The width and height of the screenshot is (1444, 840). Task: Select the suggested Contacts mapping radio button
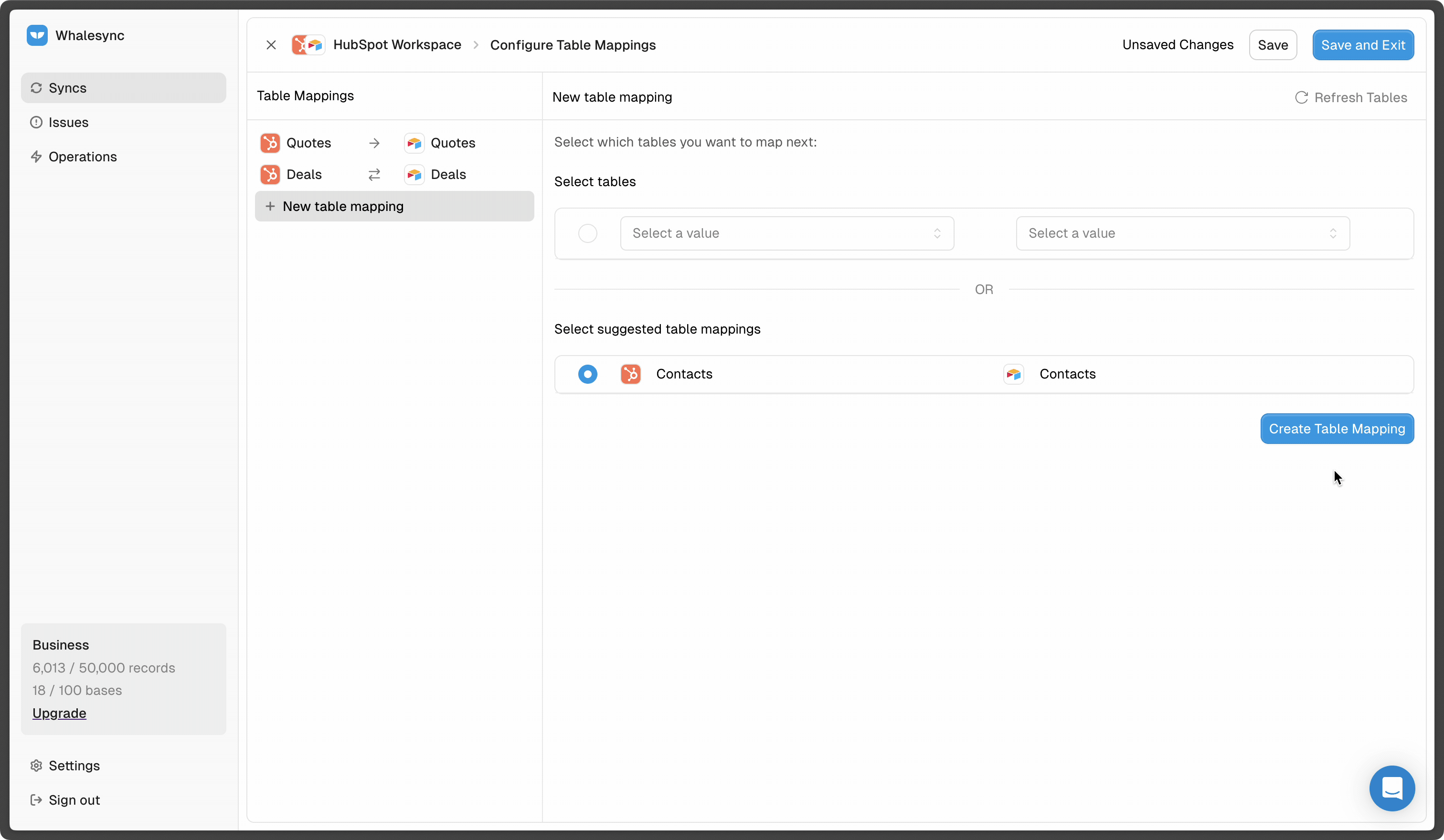587,374
